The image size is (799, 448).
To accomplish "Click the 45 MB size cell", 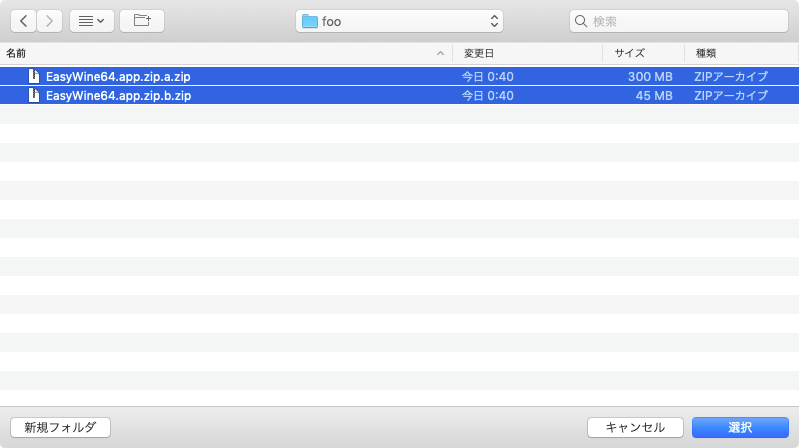I will 654,95.
